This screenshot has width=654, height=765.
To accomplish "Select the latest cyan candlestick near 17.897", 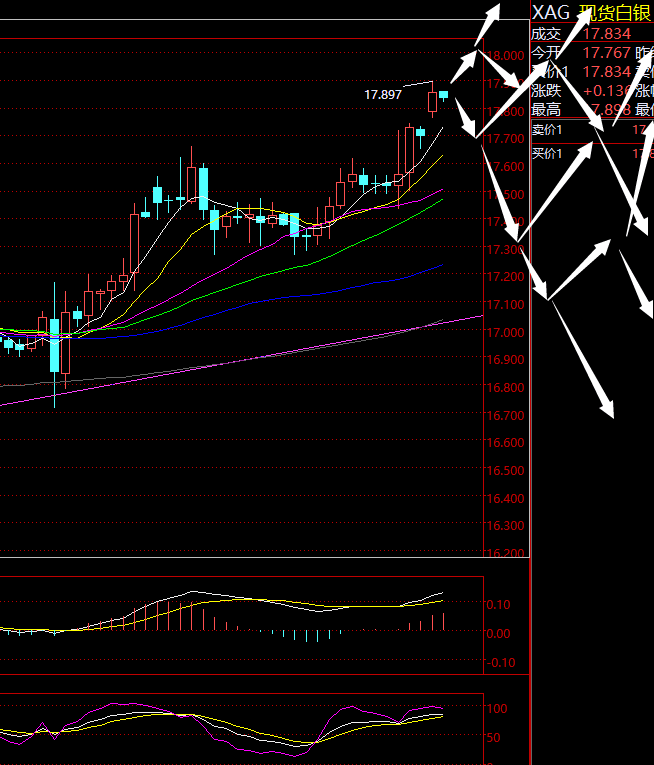I will tap(443, 96).
